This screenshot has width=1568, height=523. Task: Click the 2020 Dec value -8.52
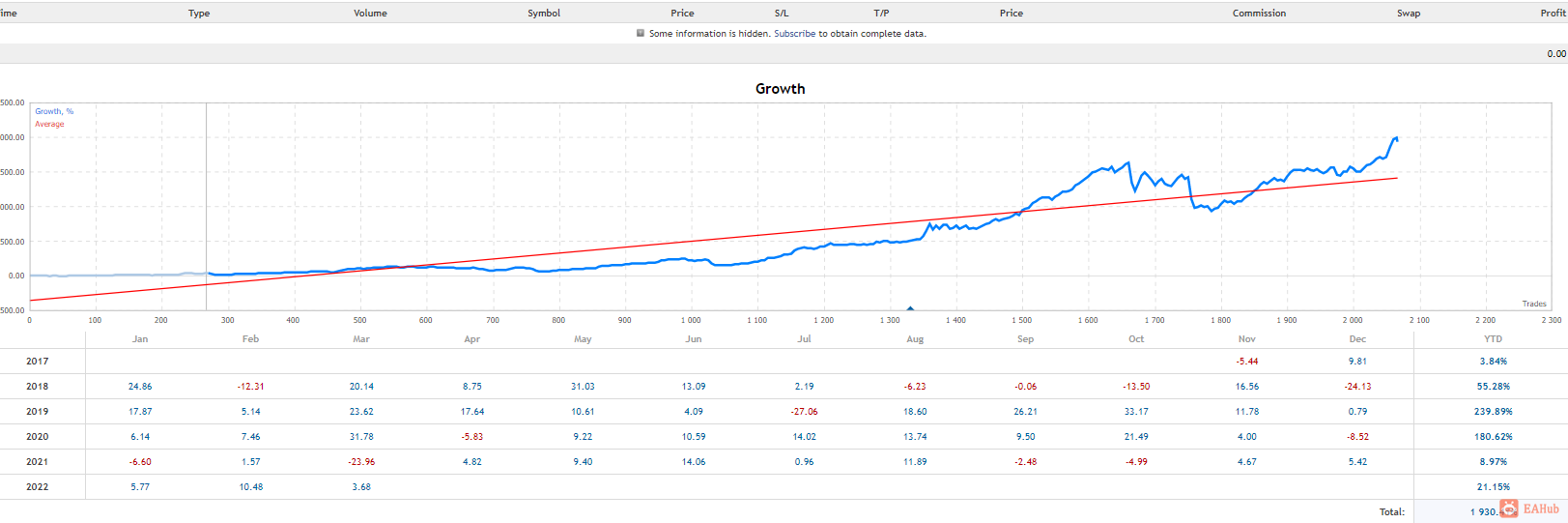[x=1357, y=437]
